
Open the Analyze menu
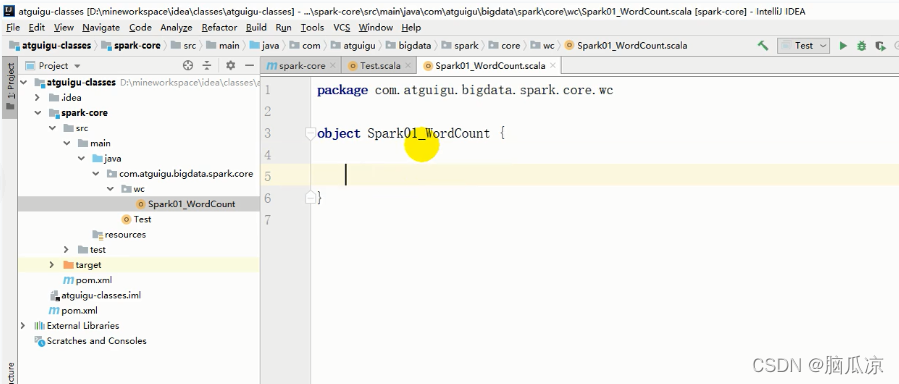point(177,28)
